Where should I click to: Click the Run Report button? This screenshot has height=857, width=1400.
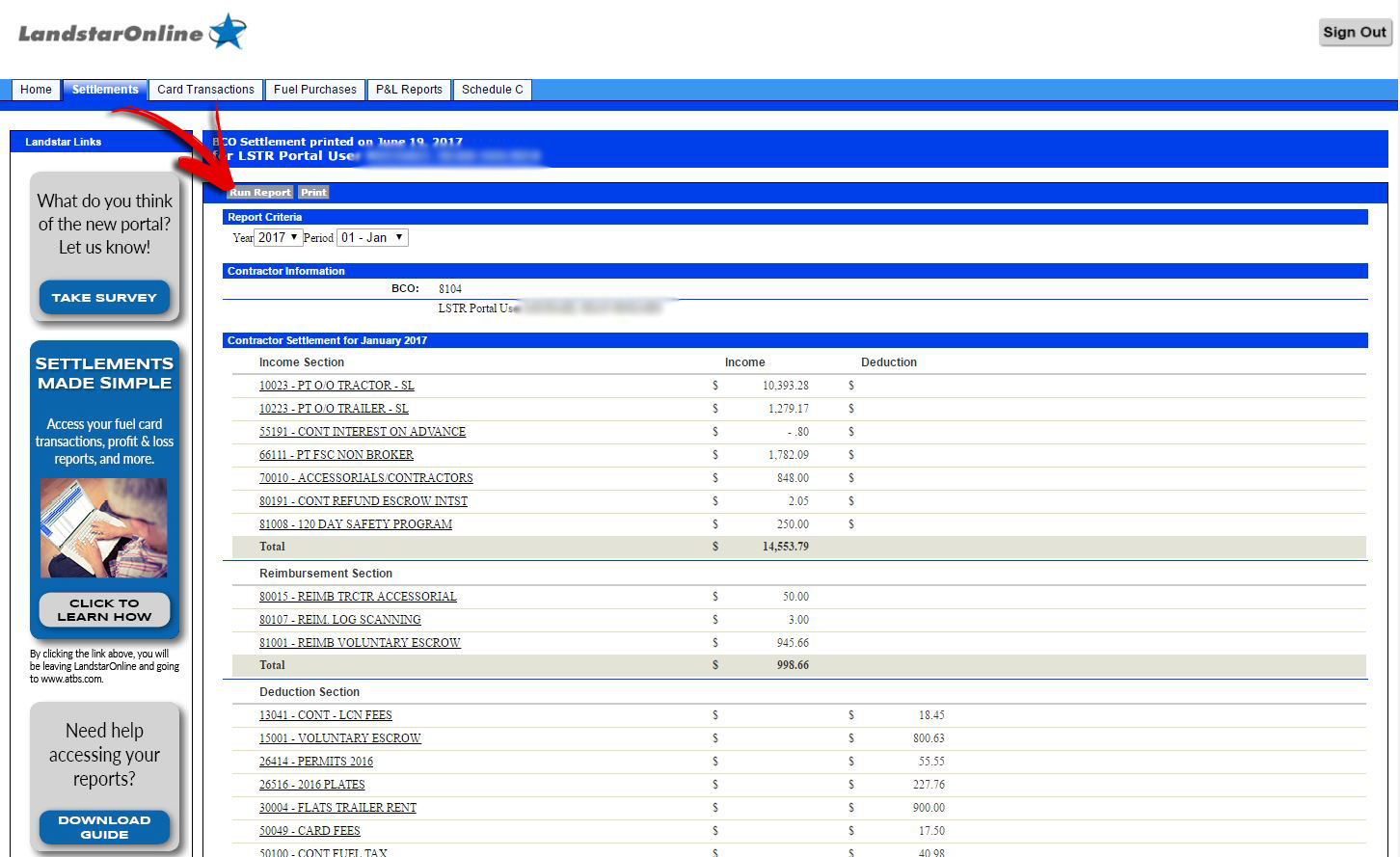click(260, 193)
